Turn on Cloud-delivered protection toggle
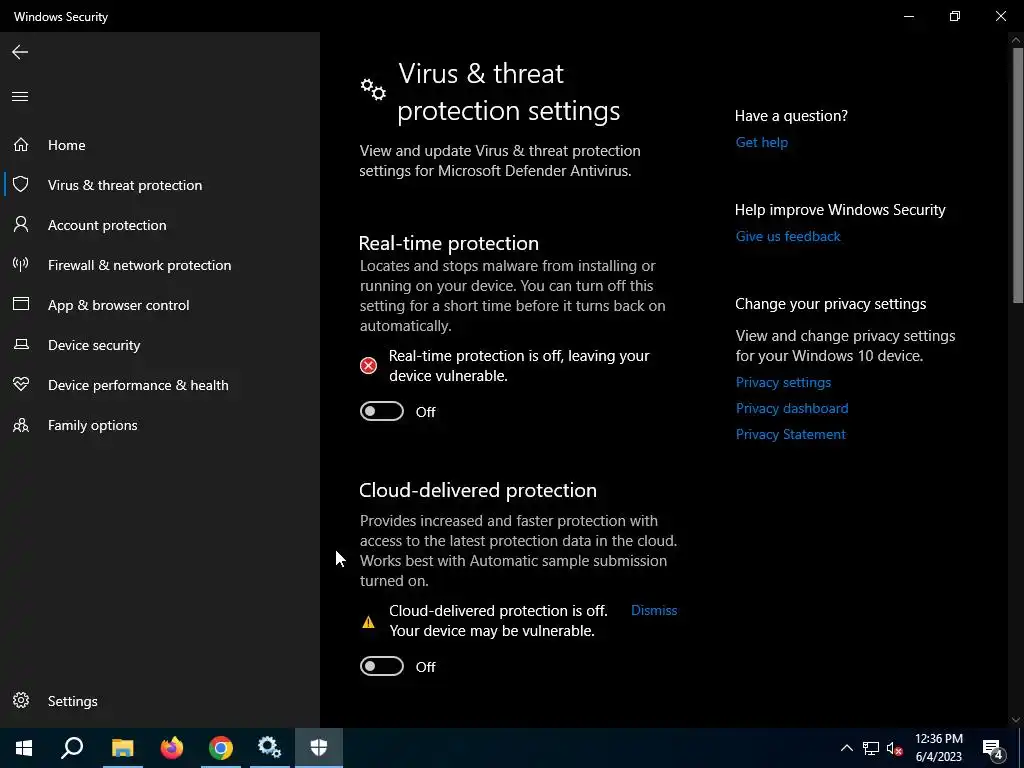This screenshot has height=768, width=1024. click(382, 667)
